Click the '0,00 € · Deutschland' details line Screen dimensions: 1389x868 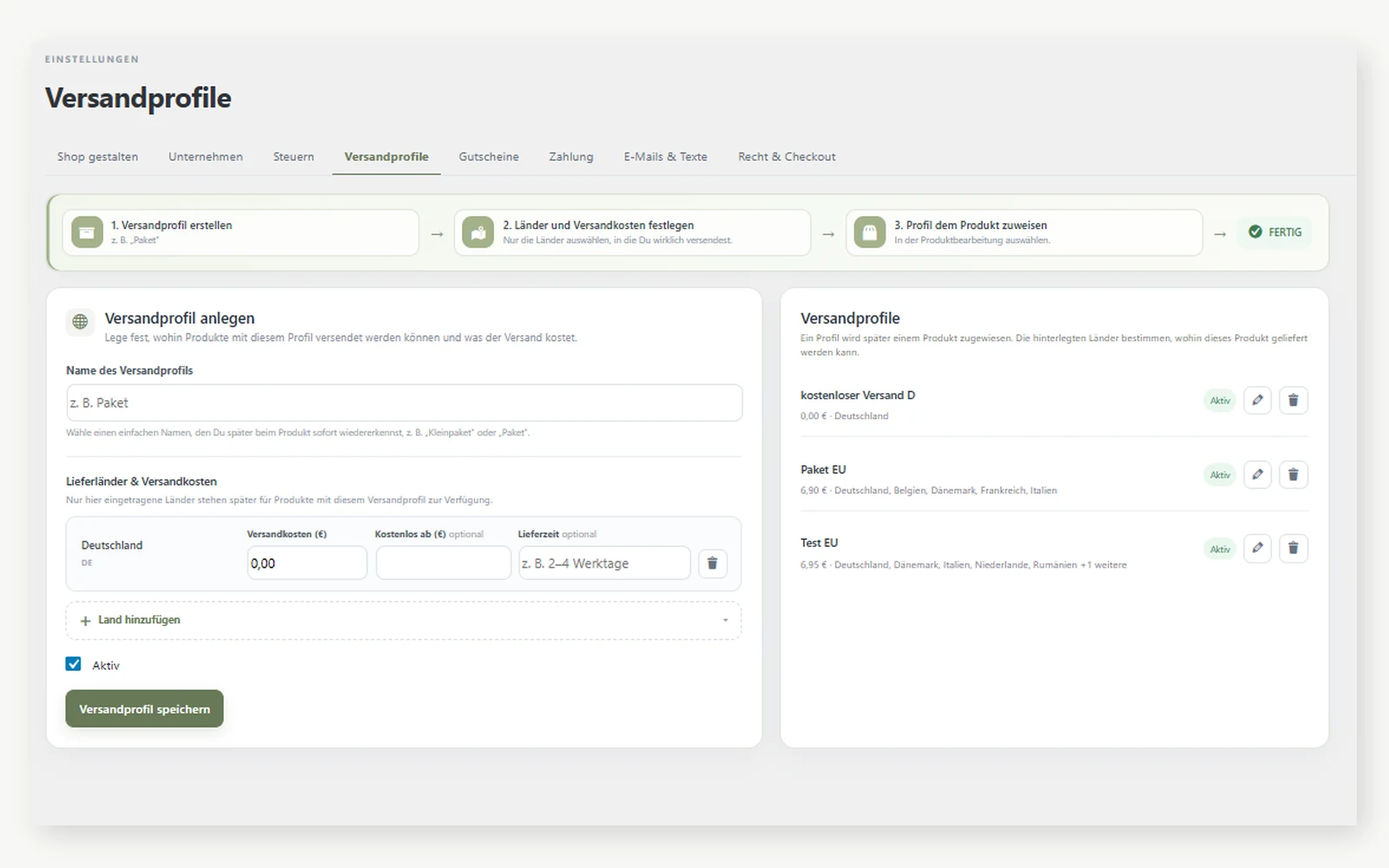click(x=845, y=416)
